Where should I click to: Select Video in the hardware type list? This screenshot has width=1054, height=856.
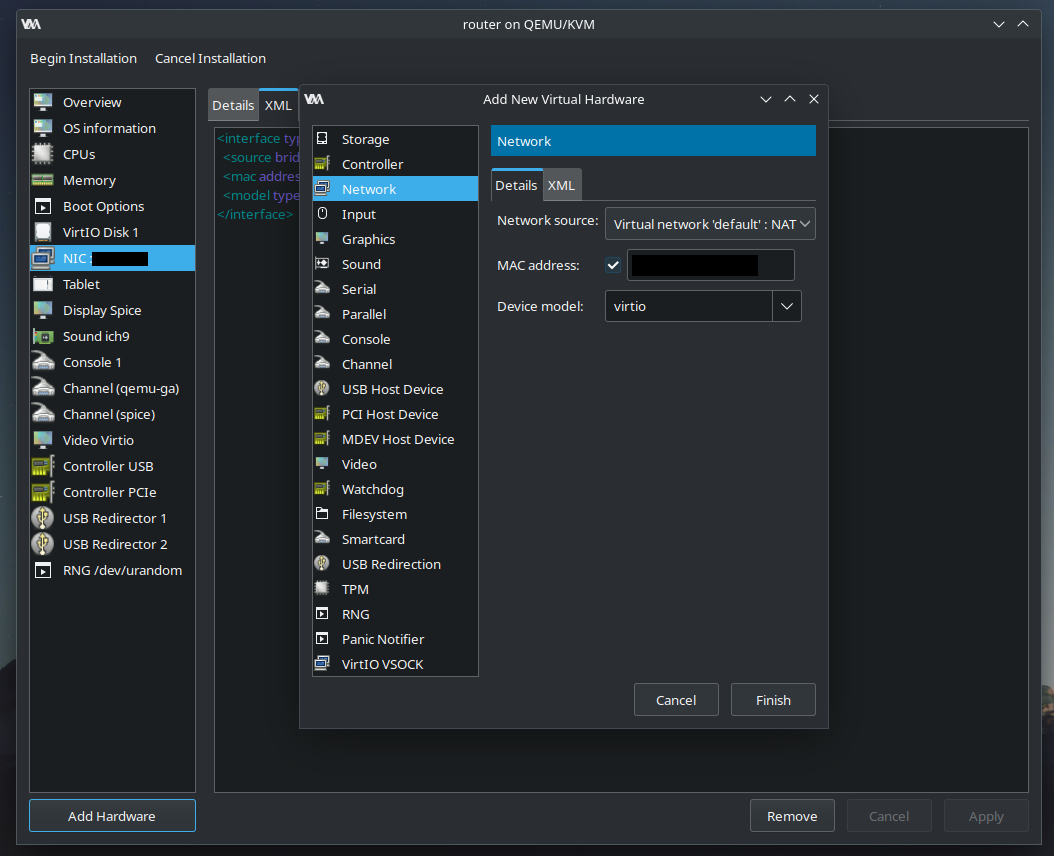coord(395,464)
